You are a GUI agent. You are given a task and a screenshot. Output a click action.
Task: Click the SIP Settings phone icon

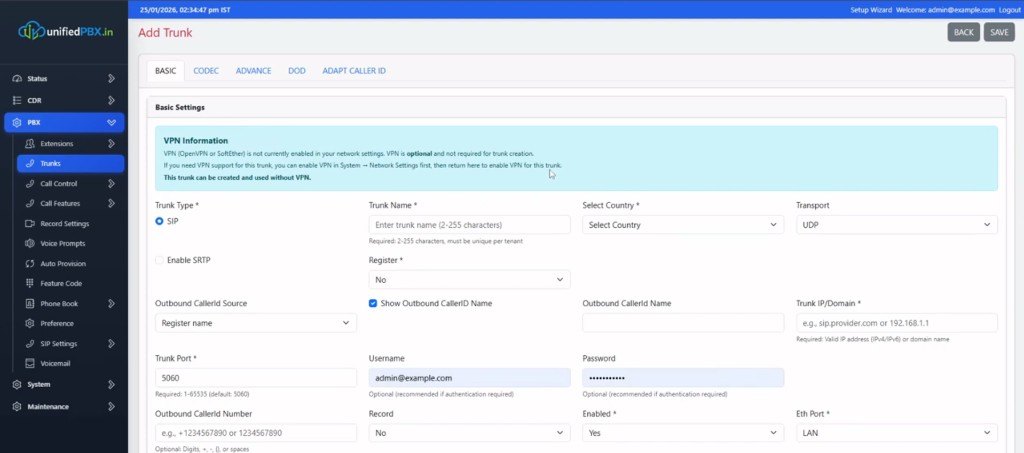tap(29, 344)
